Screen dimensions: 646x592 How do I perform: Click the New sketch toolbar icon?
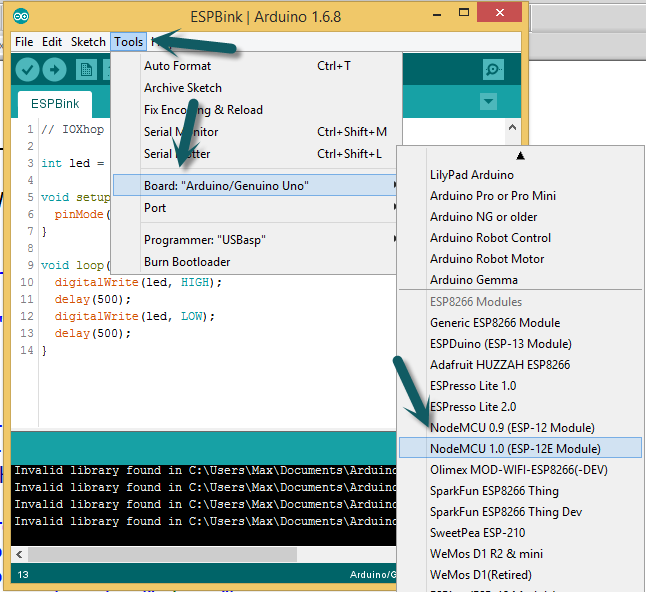tap(86, 70)
